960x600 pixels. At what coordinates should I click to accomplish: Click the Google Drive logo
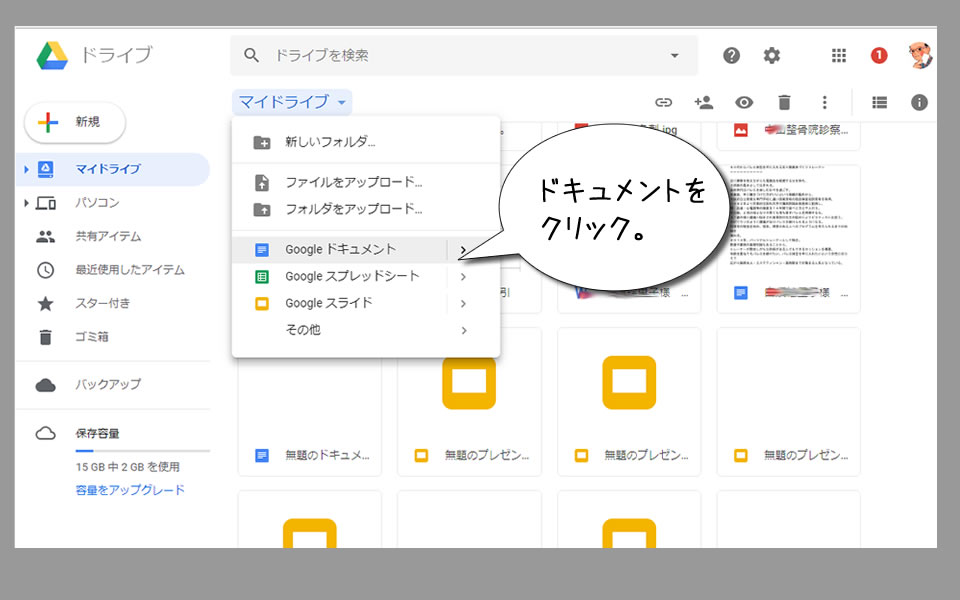[52, 56]
